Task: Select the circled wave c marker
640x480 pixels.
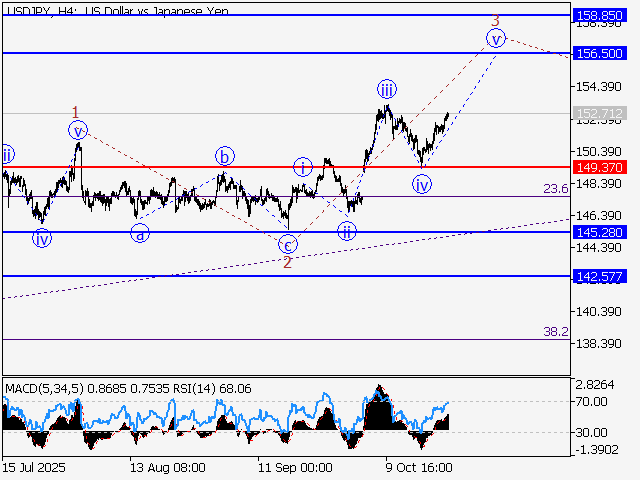Action: [287, 243]
